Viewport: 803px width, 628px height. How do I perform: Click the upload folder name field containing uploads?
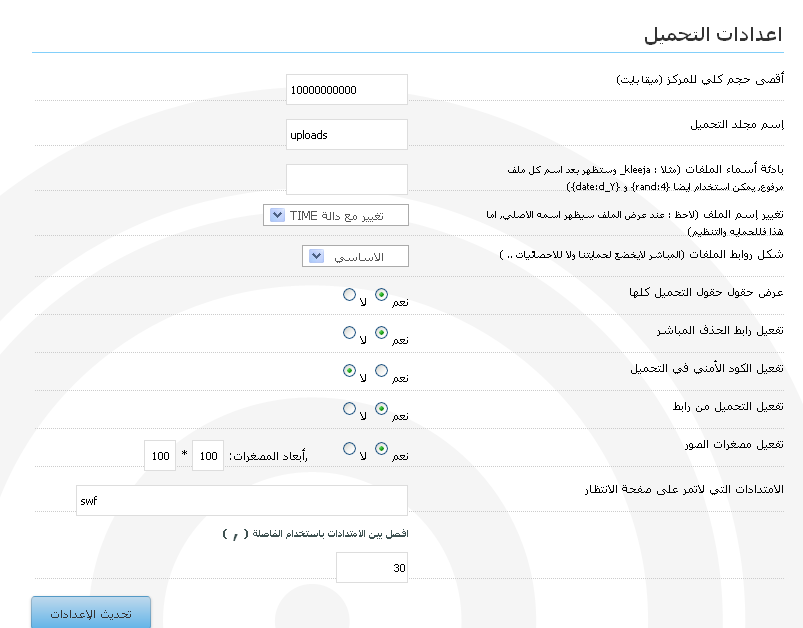click(x=346, y=134)
